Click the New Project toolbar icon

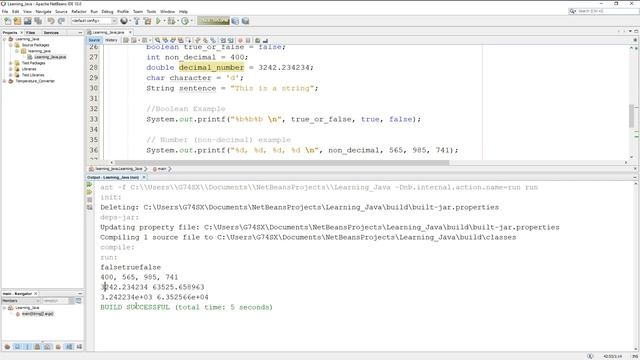tap(17, 21)
